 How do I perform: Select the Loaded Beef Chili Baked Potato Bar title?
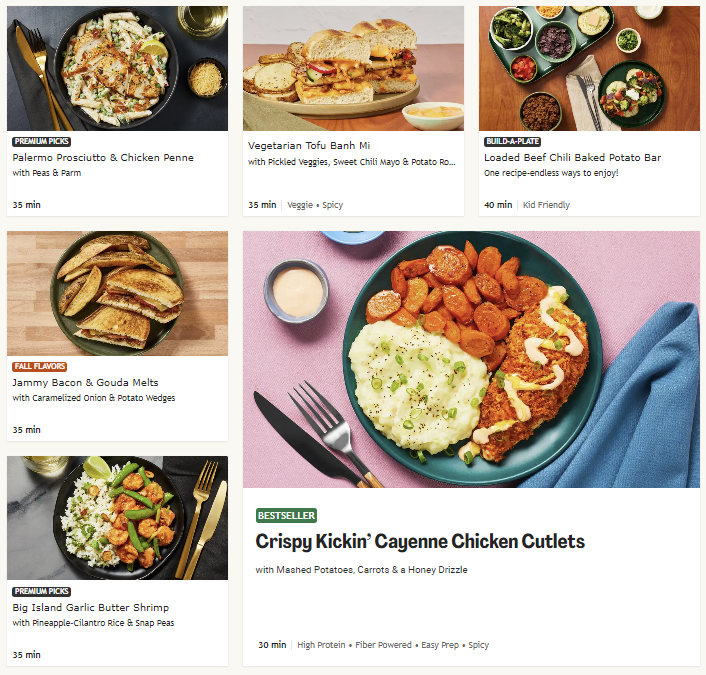(572, 158)
